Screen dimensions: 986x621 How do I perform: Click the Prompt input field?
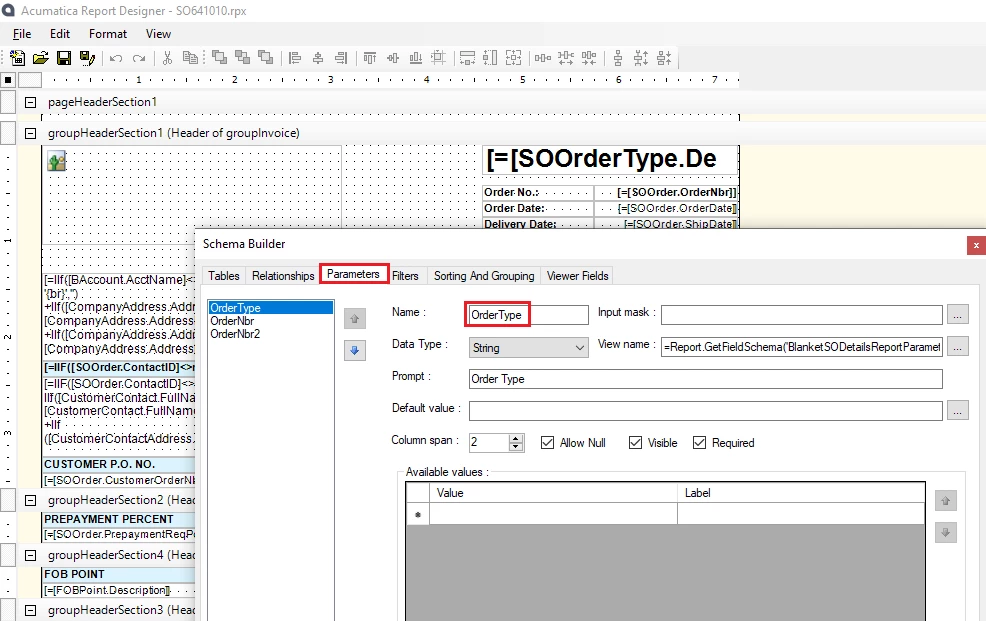[x=706, y=379]
